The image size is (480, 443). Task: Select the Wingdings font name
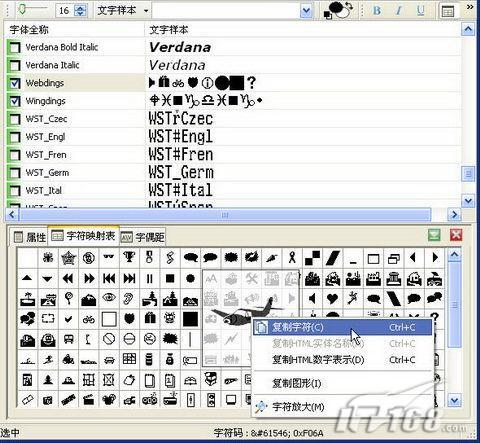click(x=46, y=101)
